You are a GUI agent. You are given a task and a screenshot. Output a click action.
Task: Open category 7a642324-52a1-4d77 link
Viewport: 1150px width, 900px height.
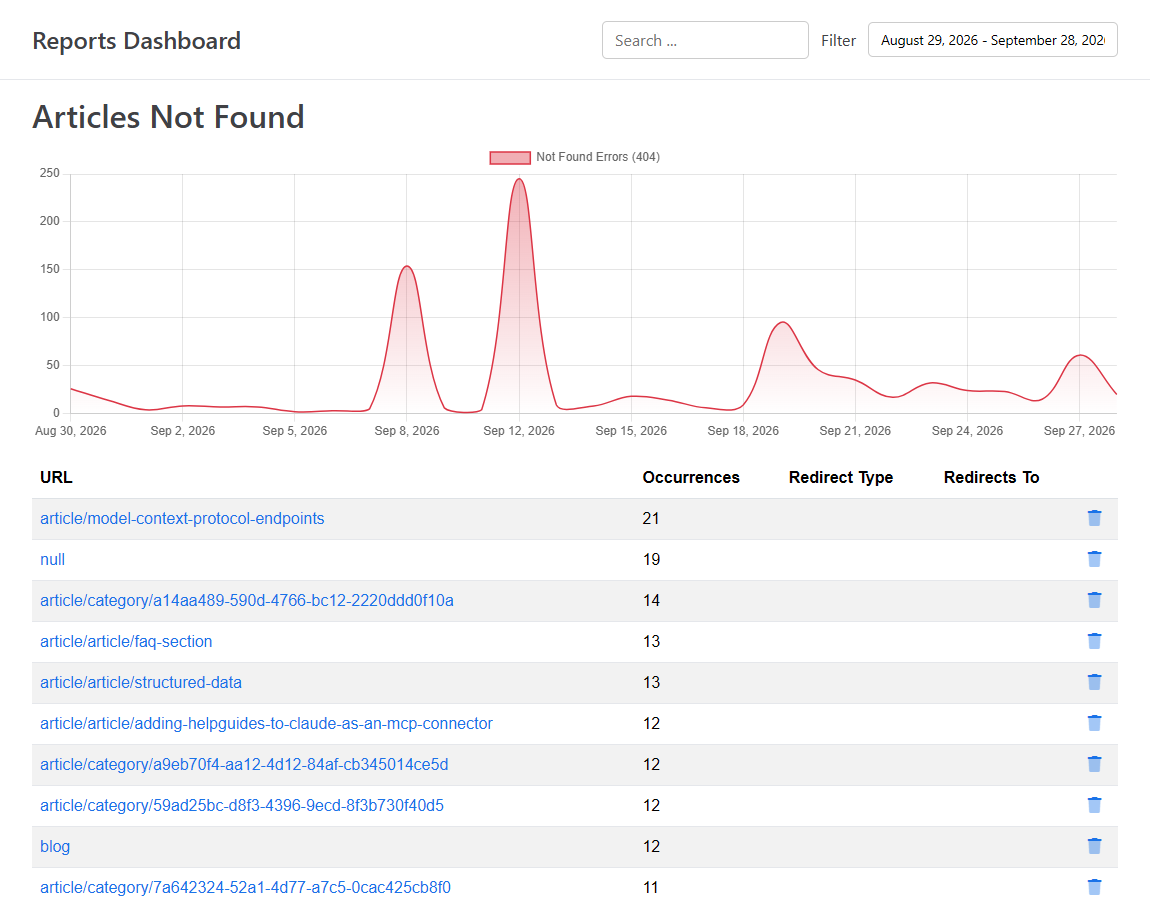coord(245,888)
